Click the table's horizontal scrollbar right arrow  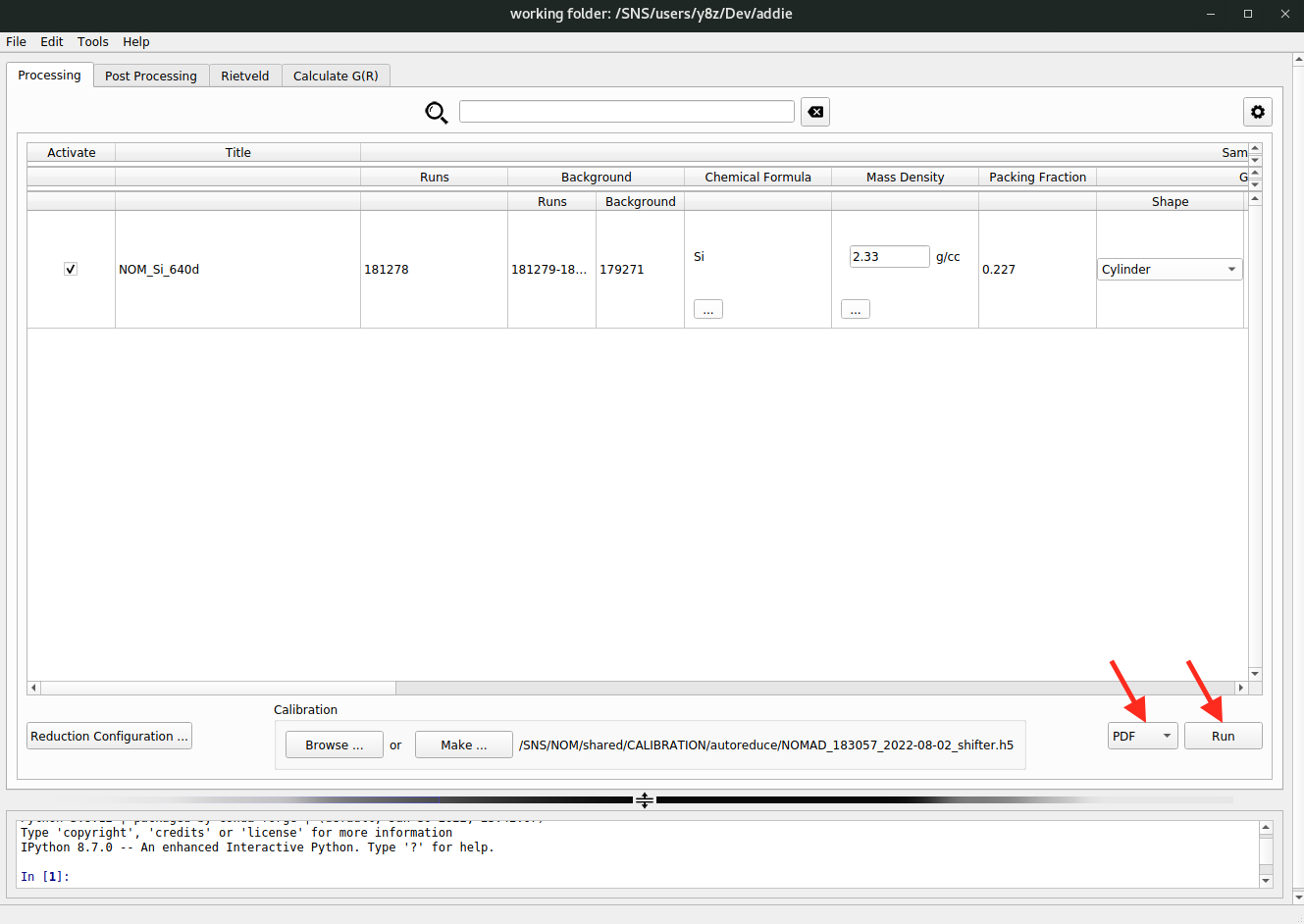pyautogui.click(x=1240, y=688)
